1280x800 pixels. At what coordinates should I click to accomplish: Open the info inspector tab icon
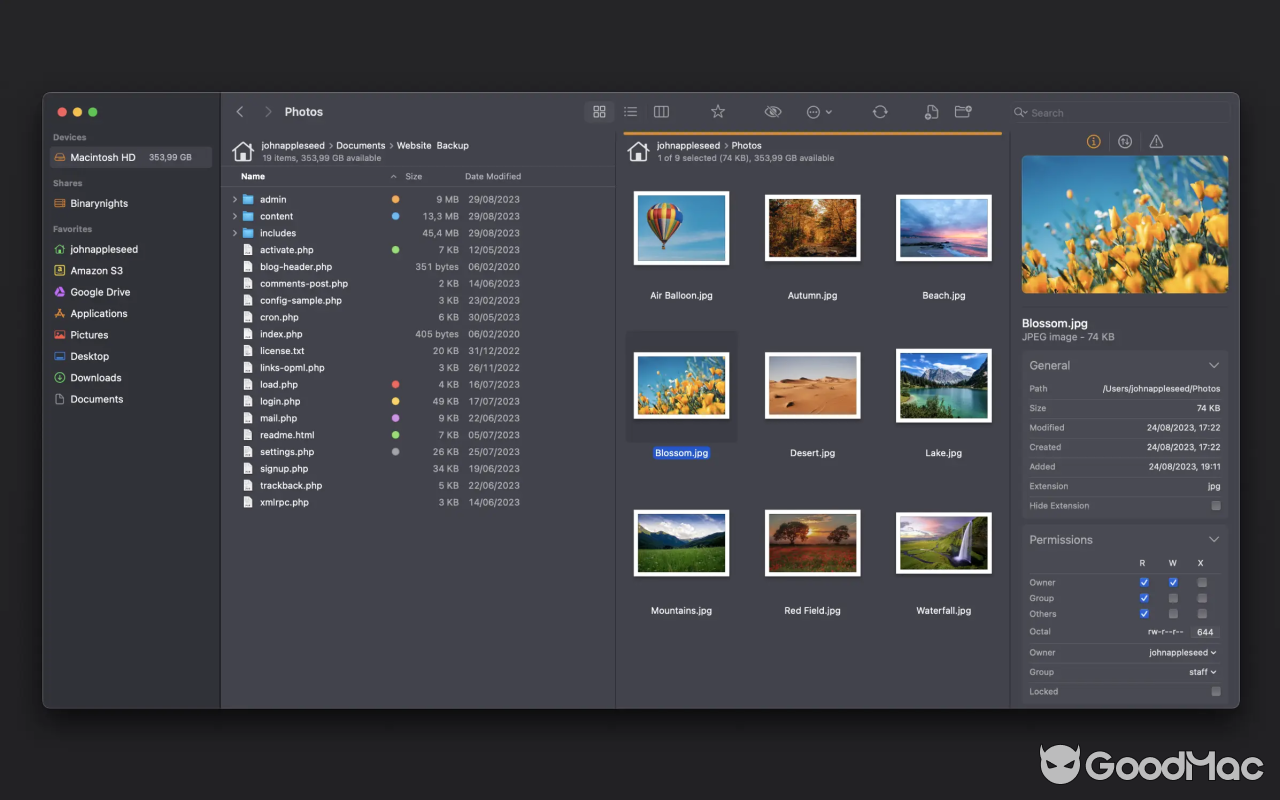pos(1093,142)
